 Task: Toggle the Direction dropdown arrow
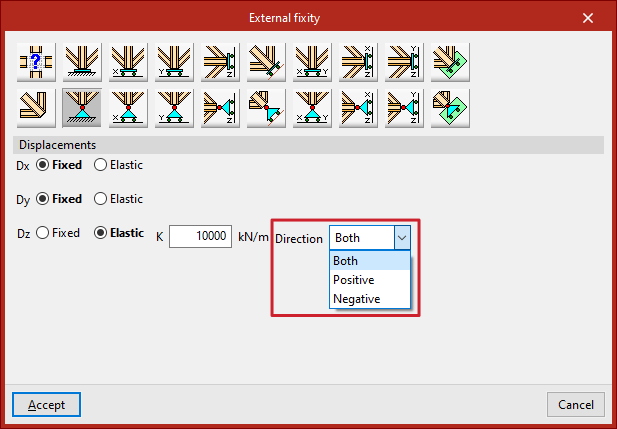pos(402,238)
